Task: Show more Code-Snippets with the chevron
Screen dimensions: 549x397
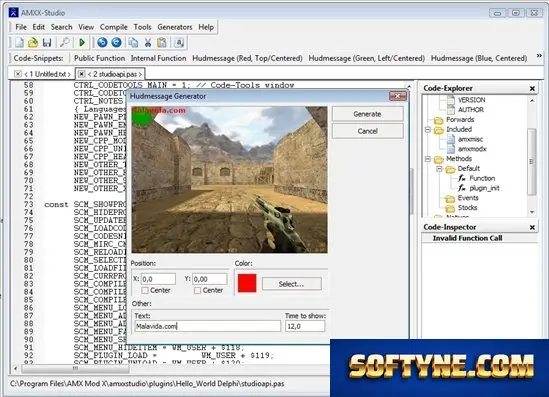Action: [539, 56]
